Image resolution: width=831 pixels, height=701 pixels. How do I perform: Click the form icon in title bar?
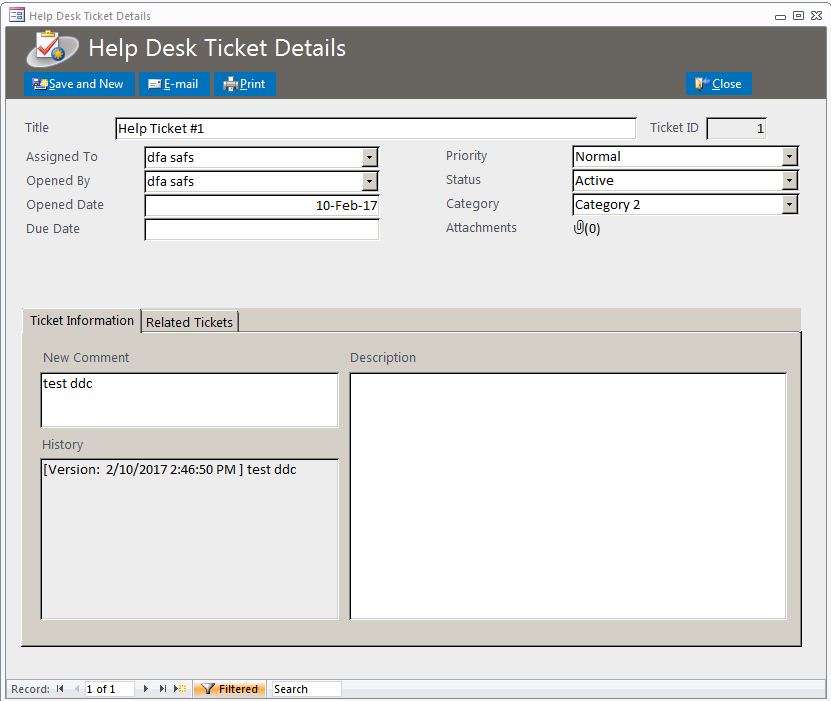[x=17, y=15]
